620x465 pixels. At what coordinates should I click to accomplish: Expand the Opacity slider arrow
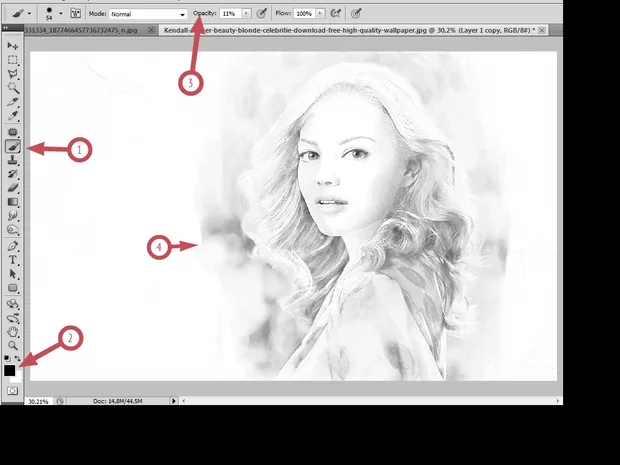tap(245, 15)
